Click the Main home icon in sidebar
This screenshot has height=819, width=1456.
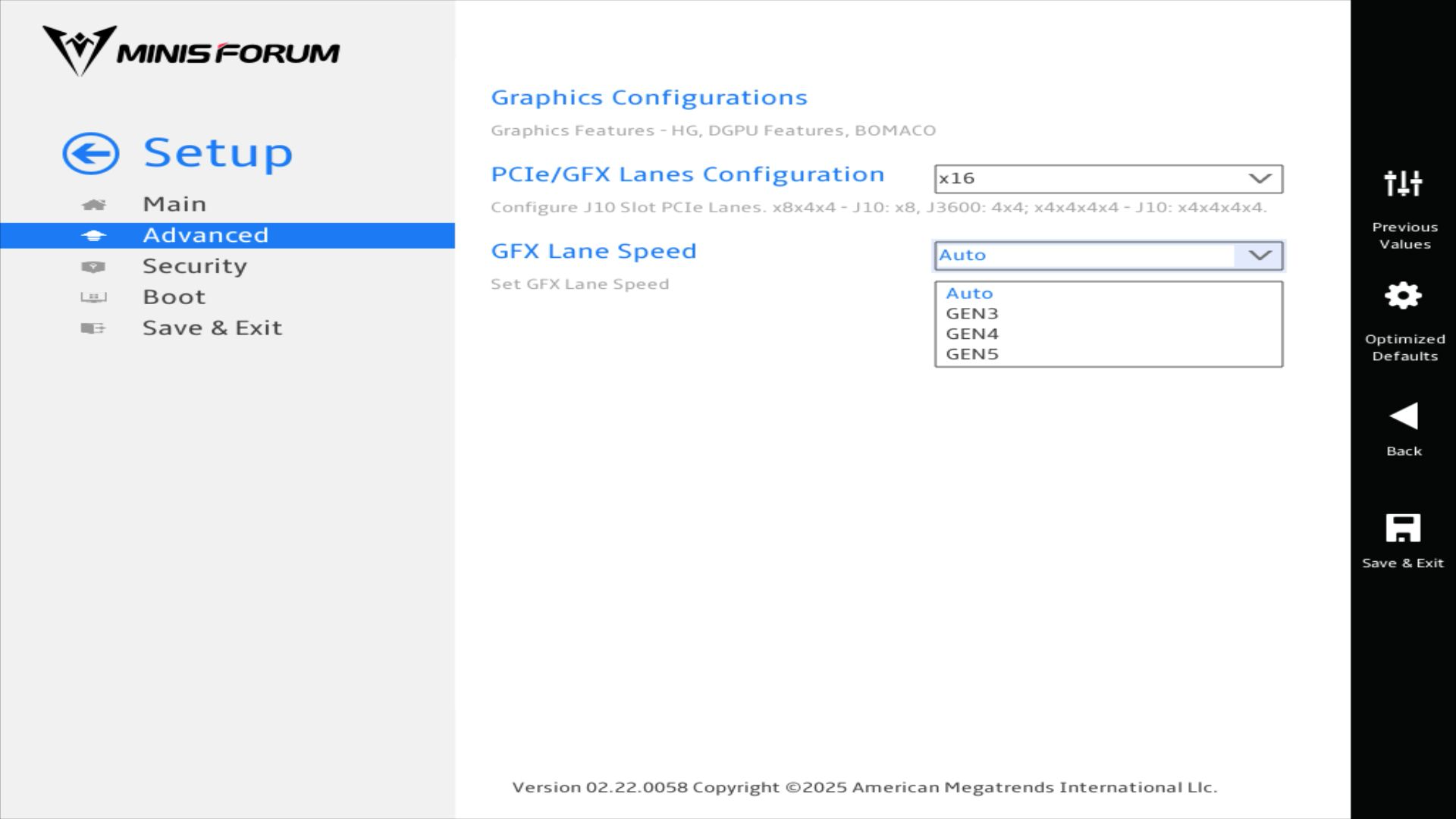93,205
